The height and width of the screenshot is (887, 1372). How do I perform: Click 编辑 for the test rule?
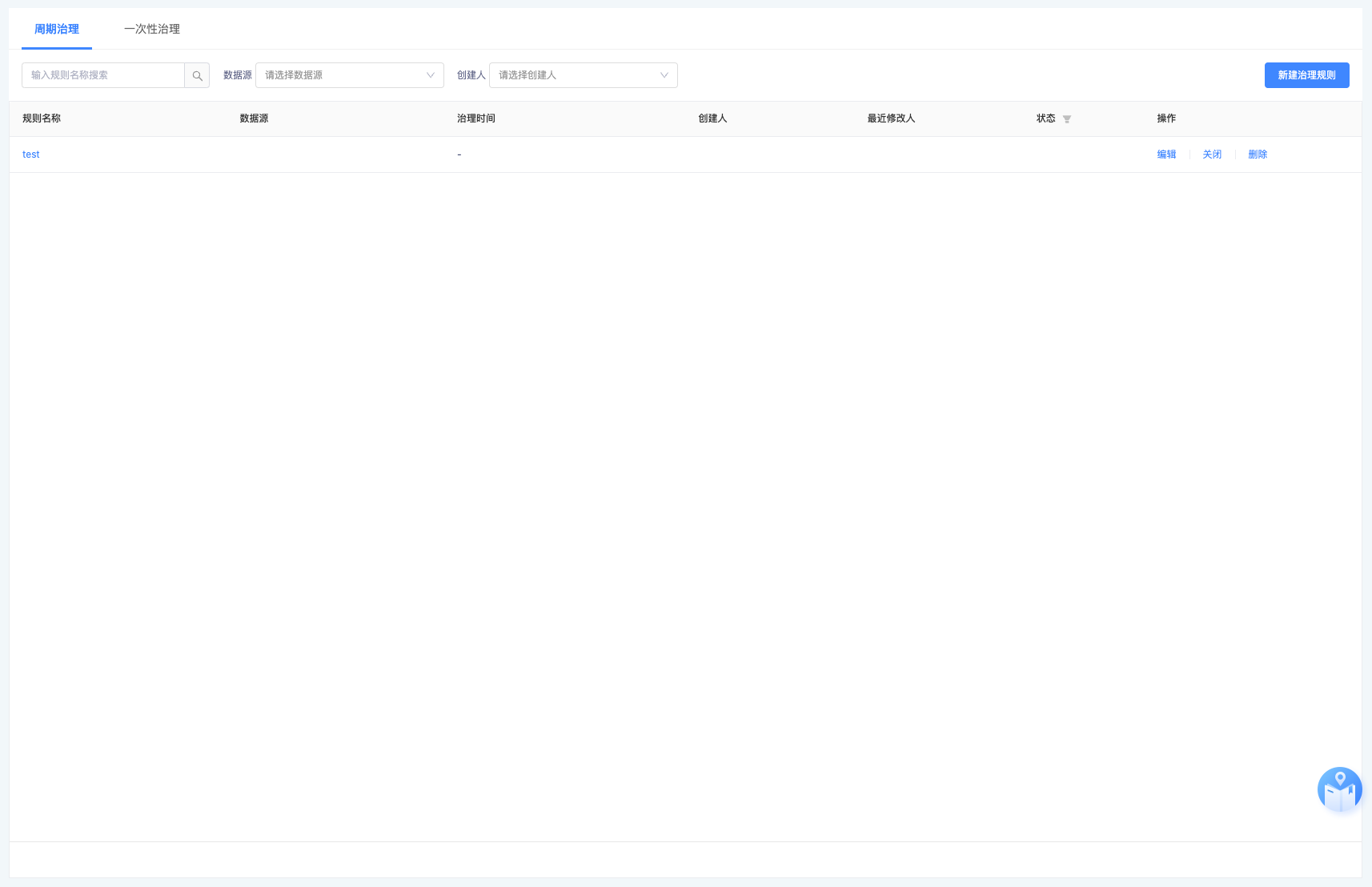(1166, 155)
